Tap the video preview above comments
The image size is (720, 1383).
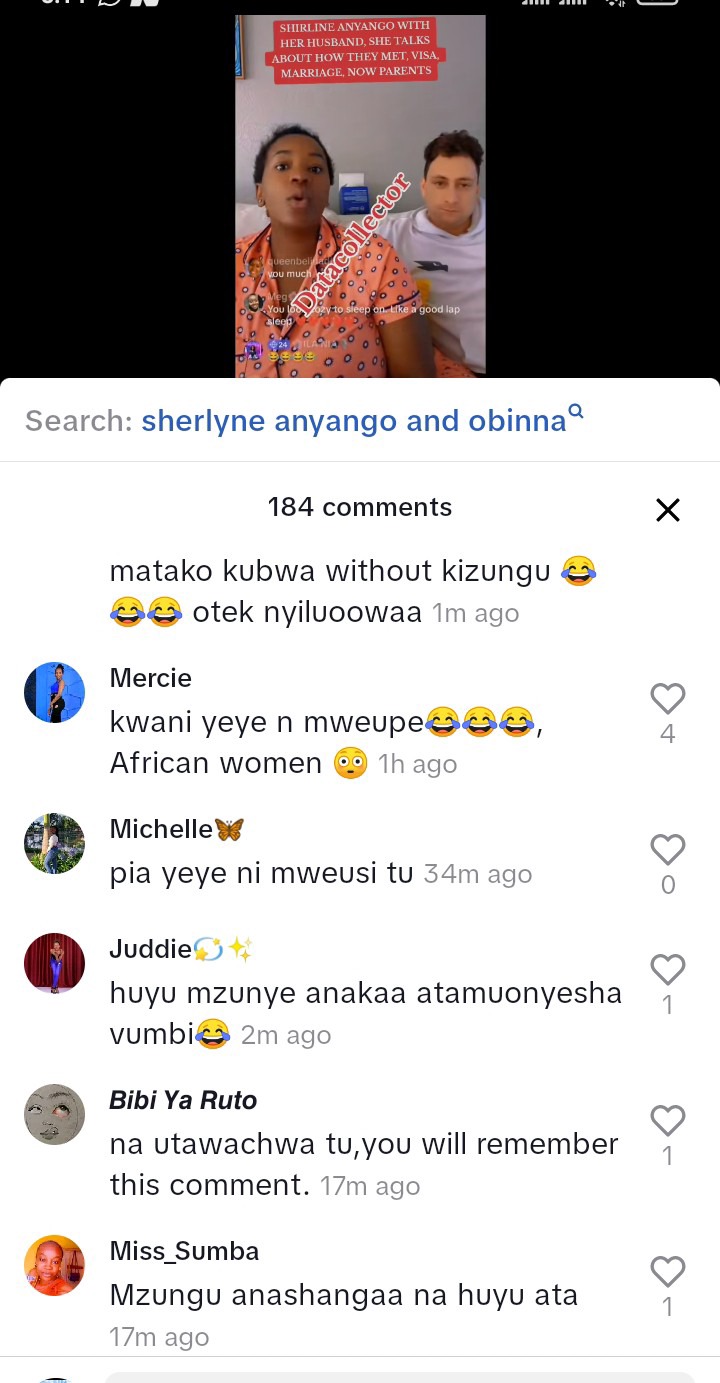(360, 196)
